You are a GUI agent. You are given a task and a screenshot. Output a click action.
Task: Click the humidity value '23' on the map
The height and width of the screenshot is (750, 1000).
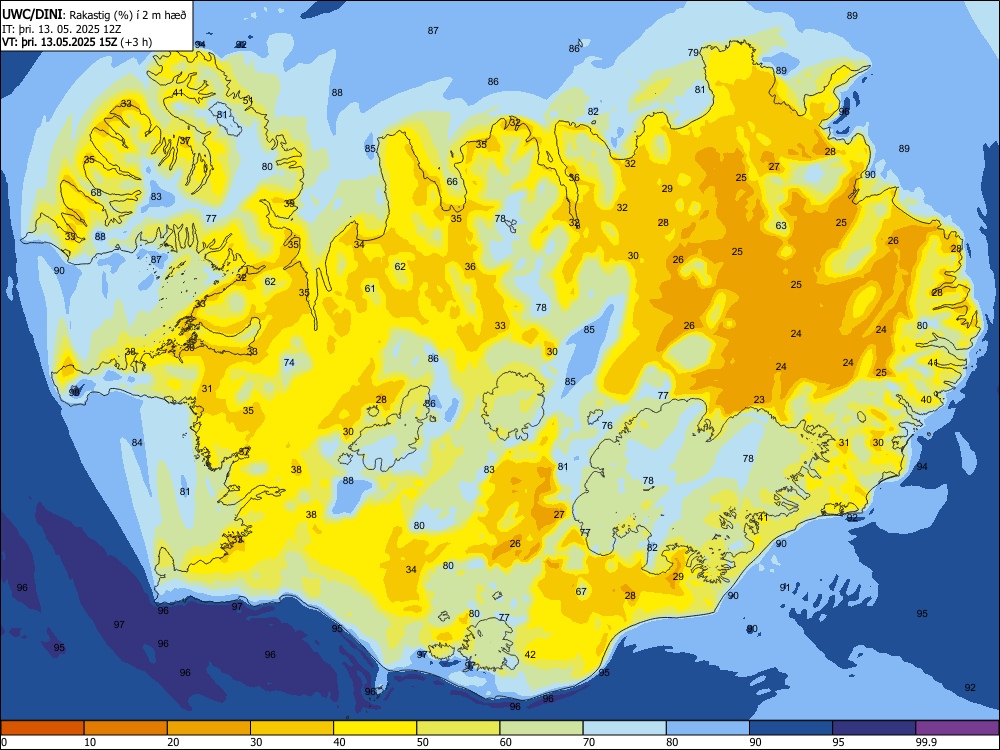pos(759,400)
